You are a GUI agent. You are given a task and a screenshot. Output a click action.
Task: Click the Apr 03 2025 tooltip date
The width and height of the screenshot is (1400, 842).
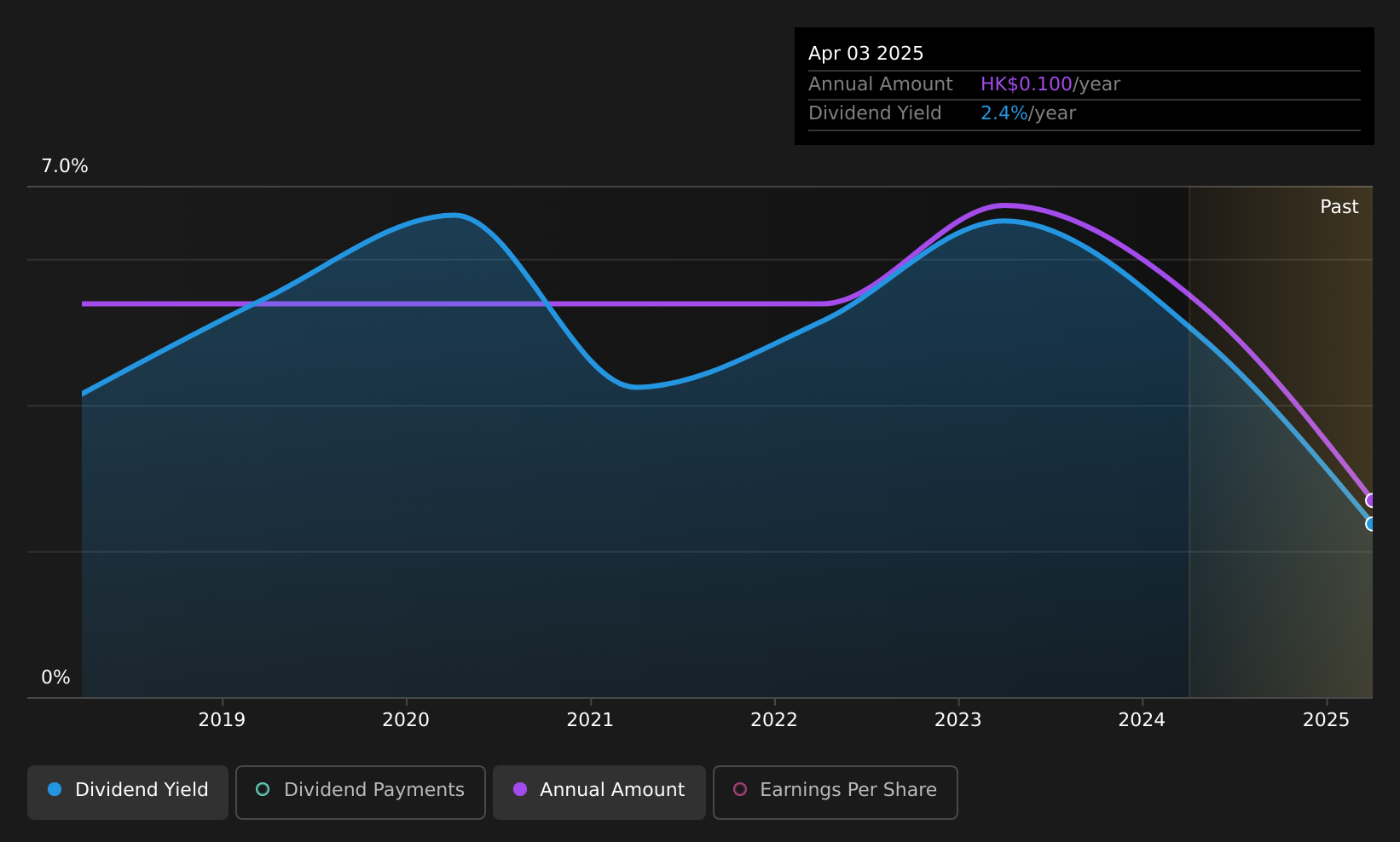point(865,54)
